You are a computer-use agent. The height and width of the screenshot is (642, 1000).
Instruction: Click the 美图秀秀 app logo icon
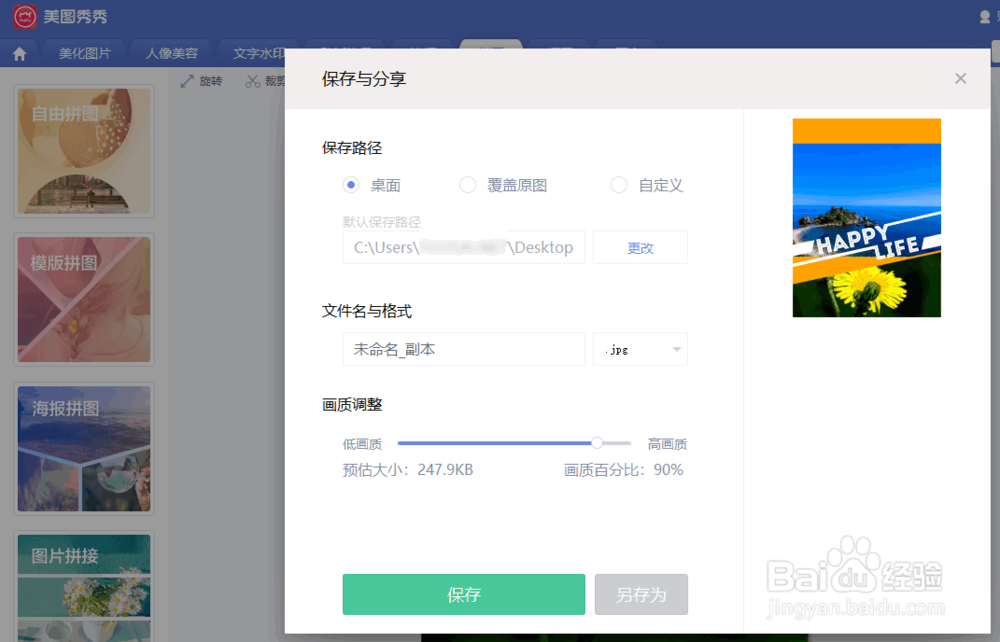coord(24,16)
